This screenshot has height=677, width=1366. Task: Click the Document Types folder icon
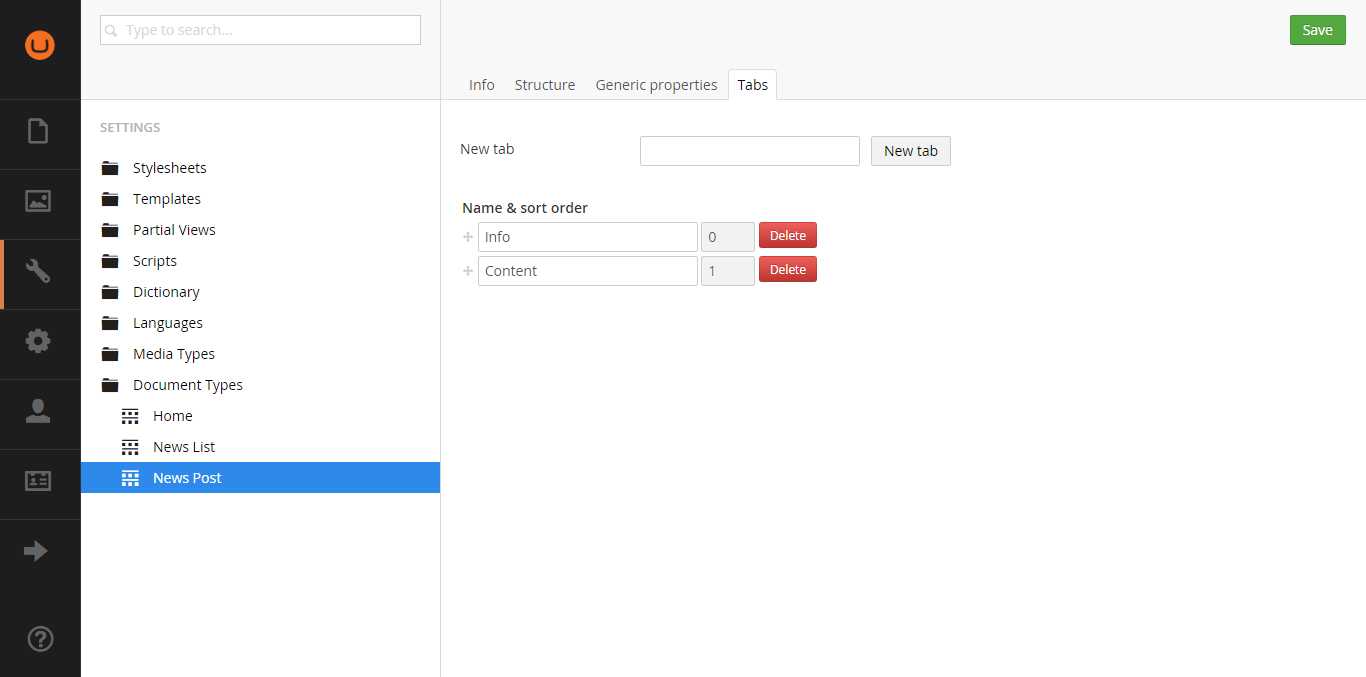point(110,385)
